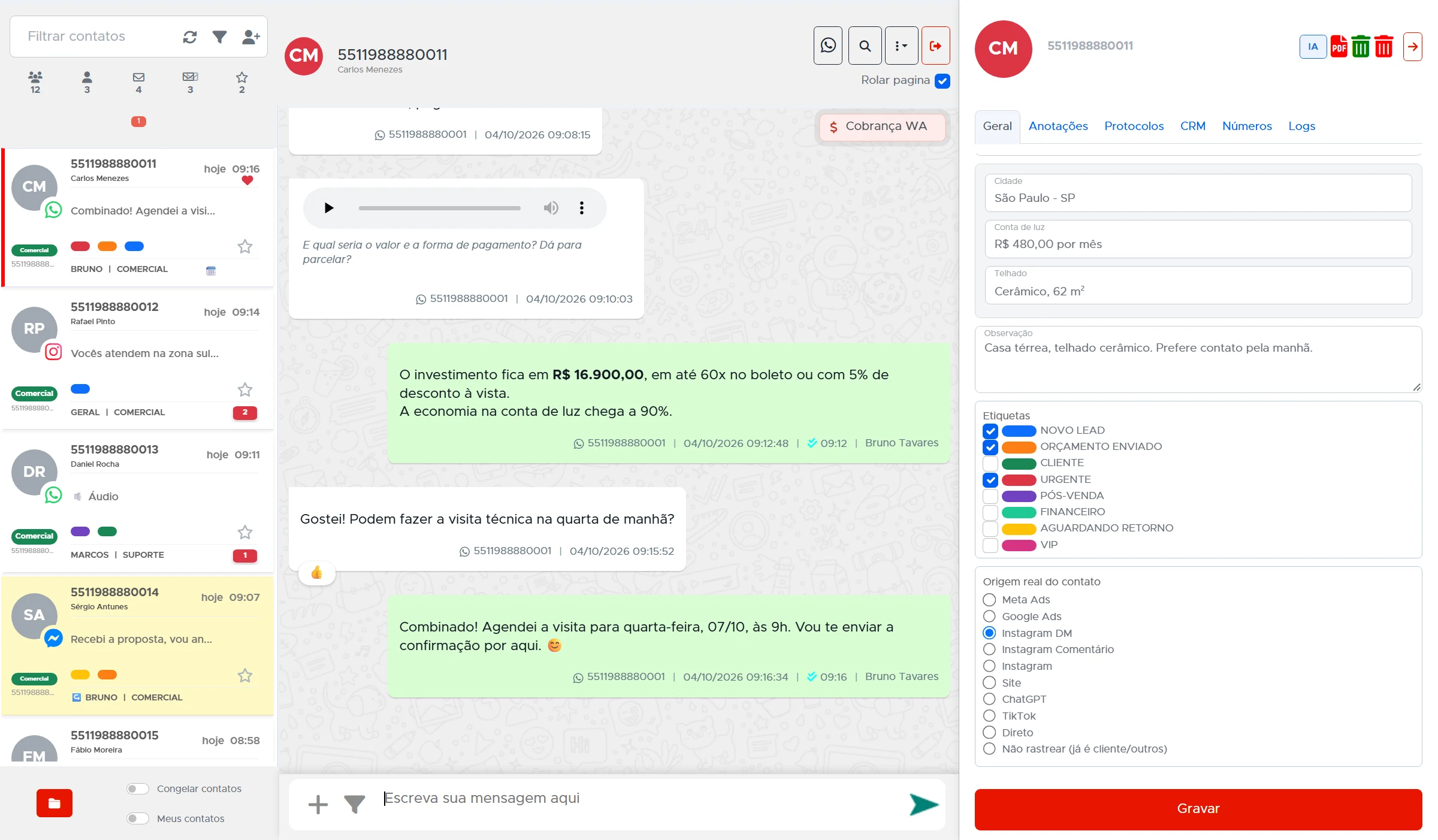Image resolution: width=1438 pixels, height=840 pixels.
Task: Open the contact filter funnel icon
Action: pyautogui.click(x=220, y=37)
